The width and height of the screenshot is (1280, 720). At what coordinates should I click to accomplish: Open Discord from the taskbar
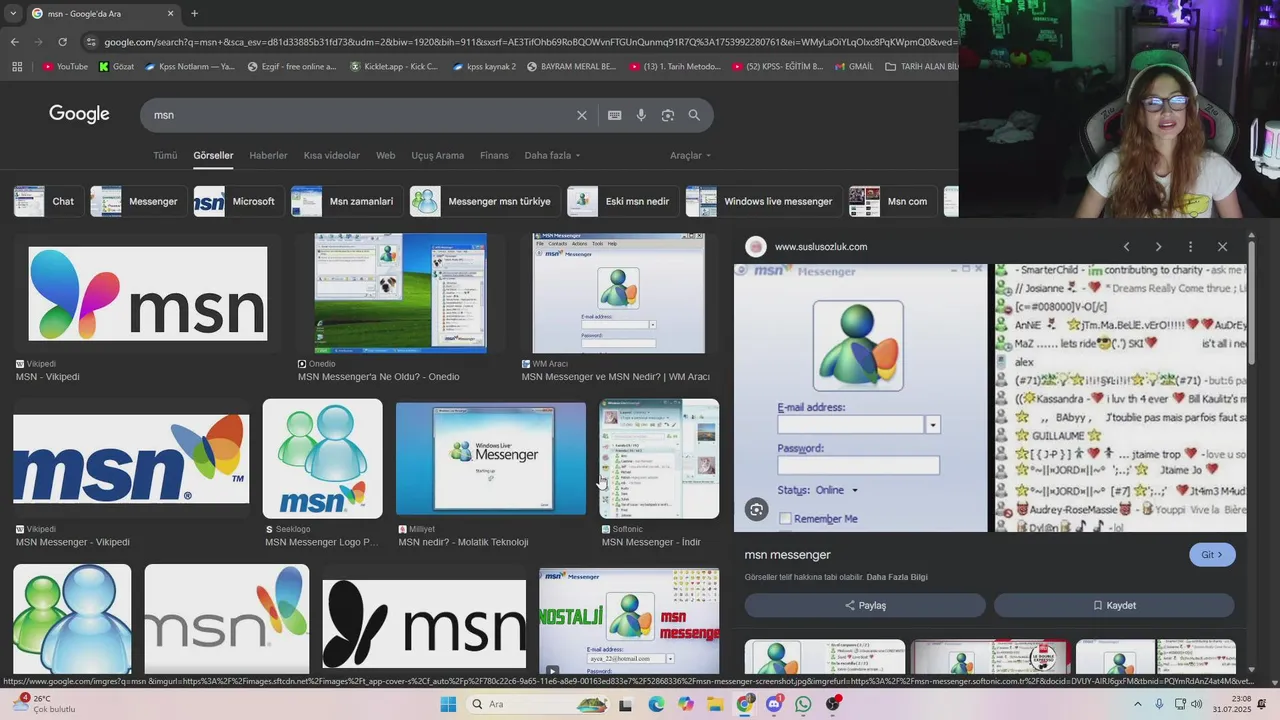click(774, 704)
